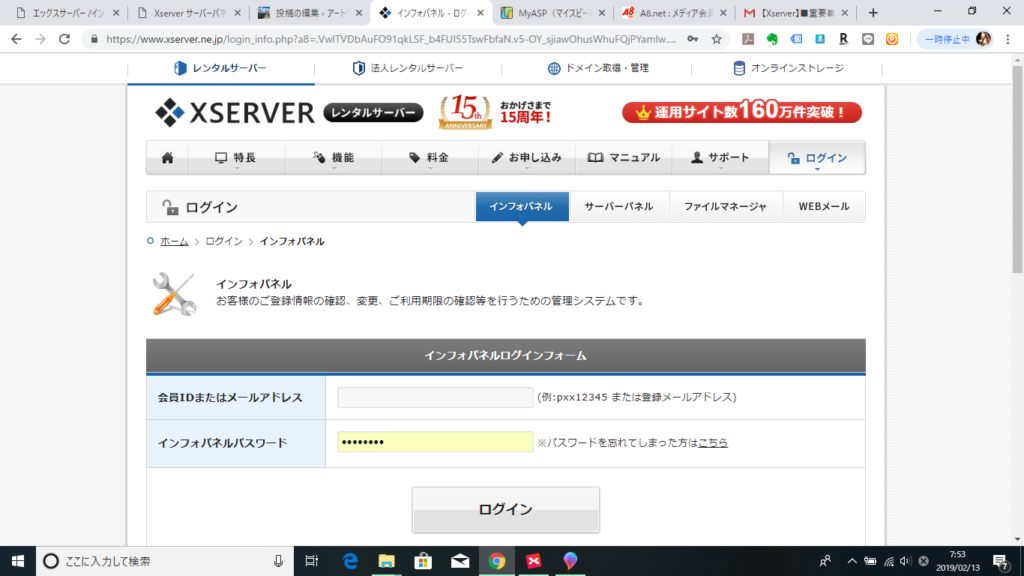Image resolution: width=1024 pixels, height=576 pixels.
Task: Switch to the Xserver サーバーパネル browser tab
Action: point(189,13)
